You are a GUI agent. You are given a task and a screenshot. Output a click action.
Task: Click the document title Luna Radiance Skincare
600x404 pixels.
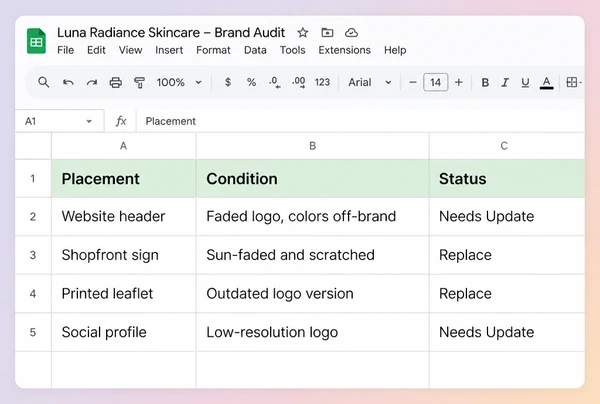pos(171,33)
